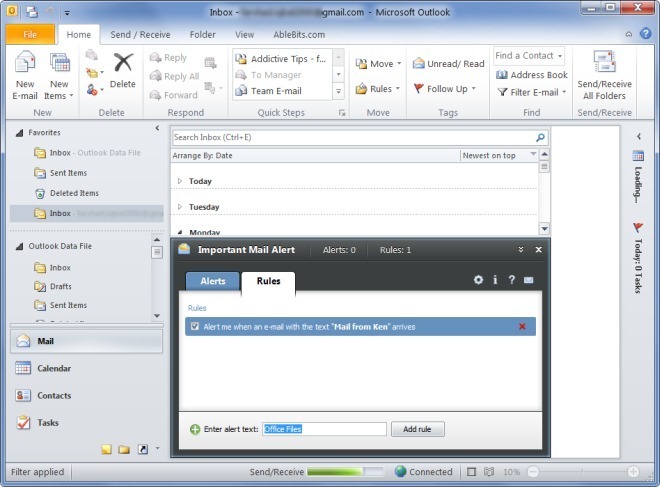This screenshot has height=487, width=660.
Task: Go to Calendar view
Action: pyautogui.click(x=86, y=368)
